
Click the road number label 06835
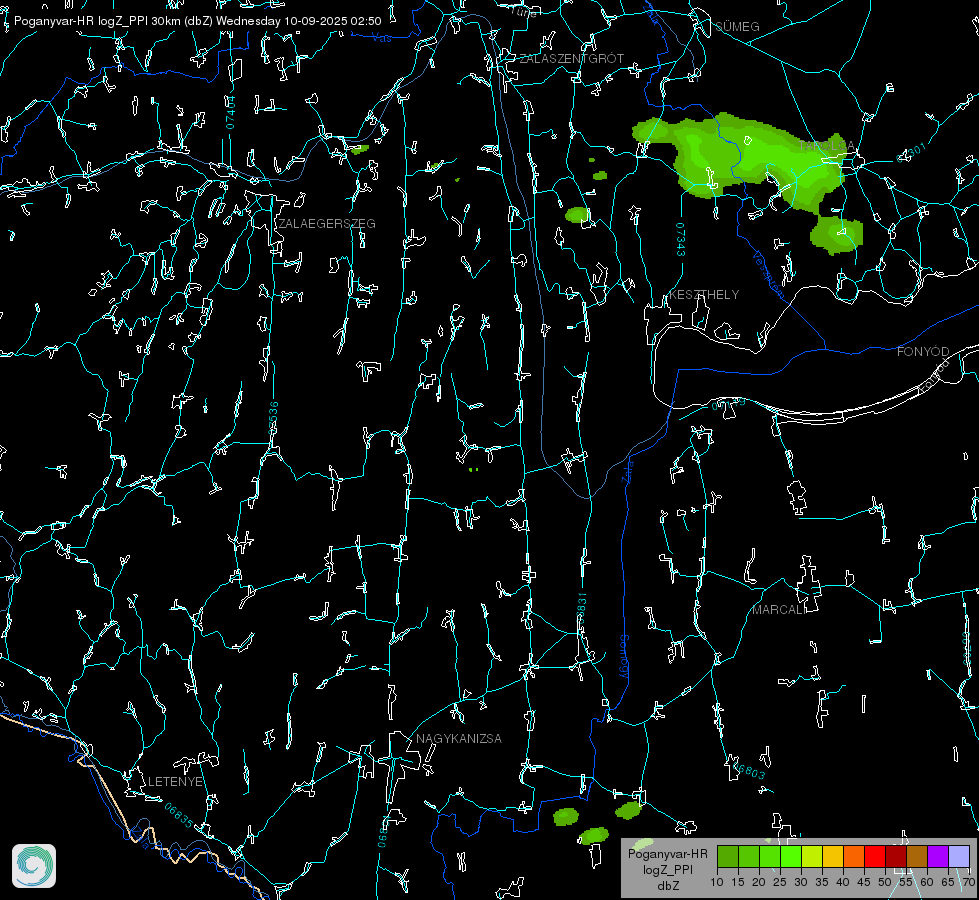(179, 815)
